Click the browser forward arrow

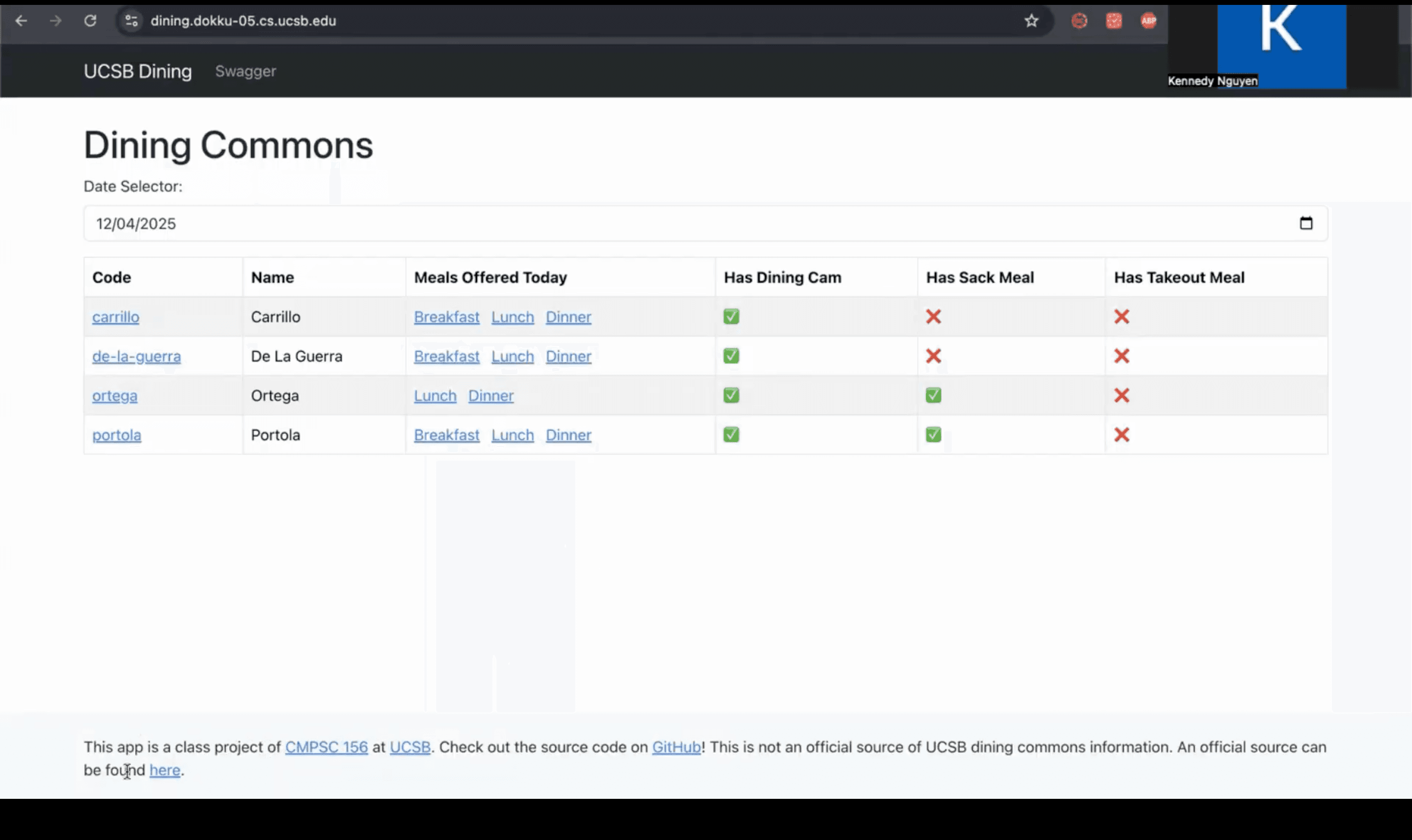coord(55,21)
